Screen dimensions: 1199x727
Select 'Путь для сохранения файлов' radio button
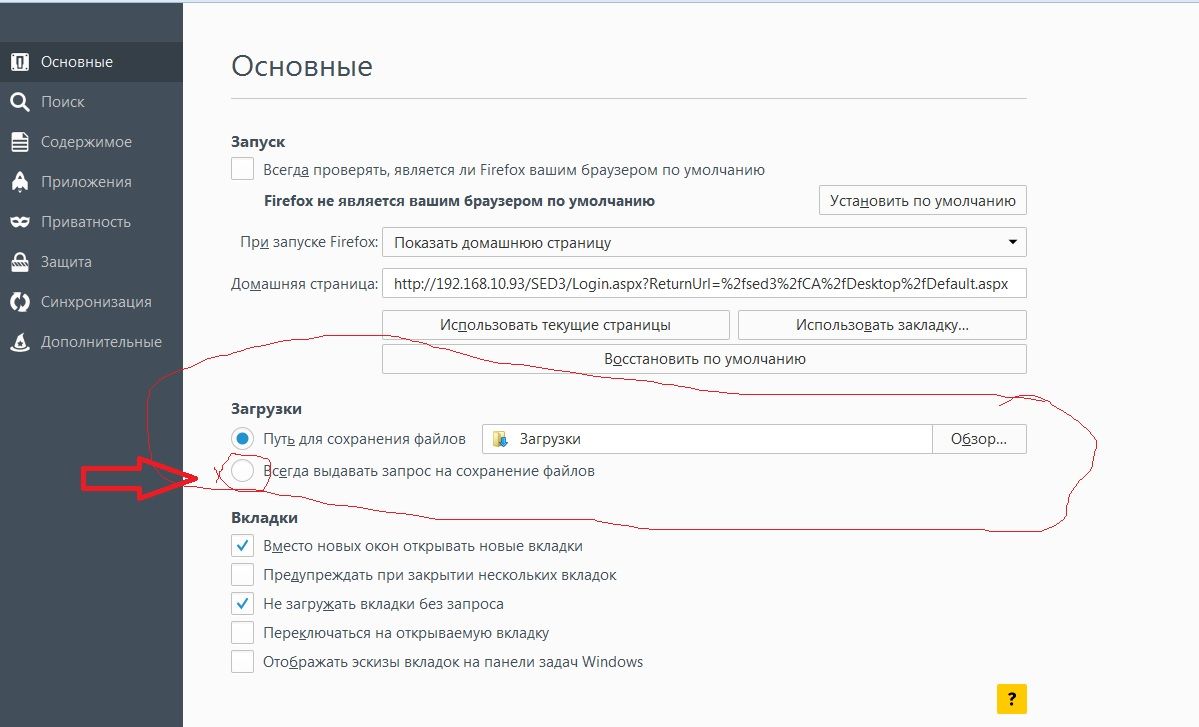[x=242, y=439]
